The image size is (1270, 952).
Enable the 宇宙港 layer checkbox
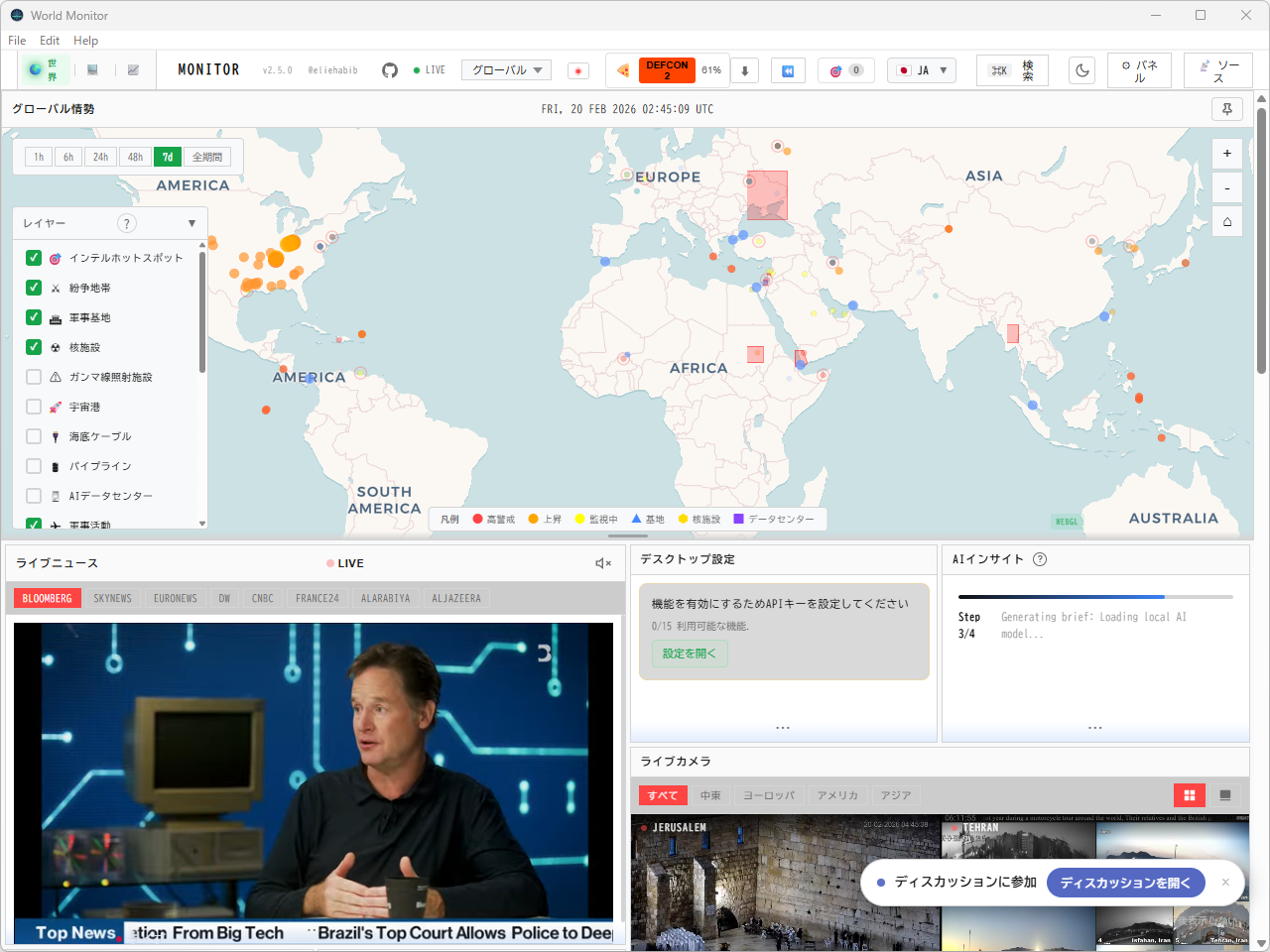34,407
